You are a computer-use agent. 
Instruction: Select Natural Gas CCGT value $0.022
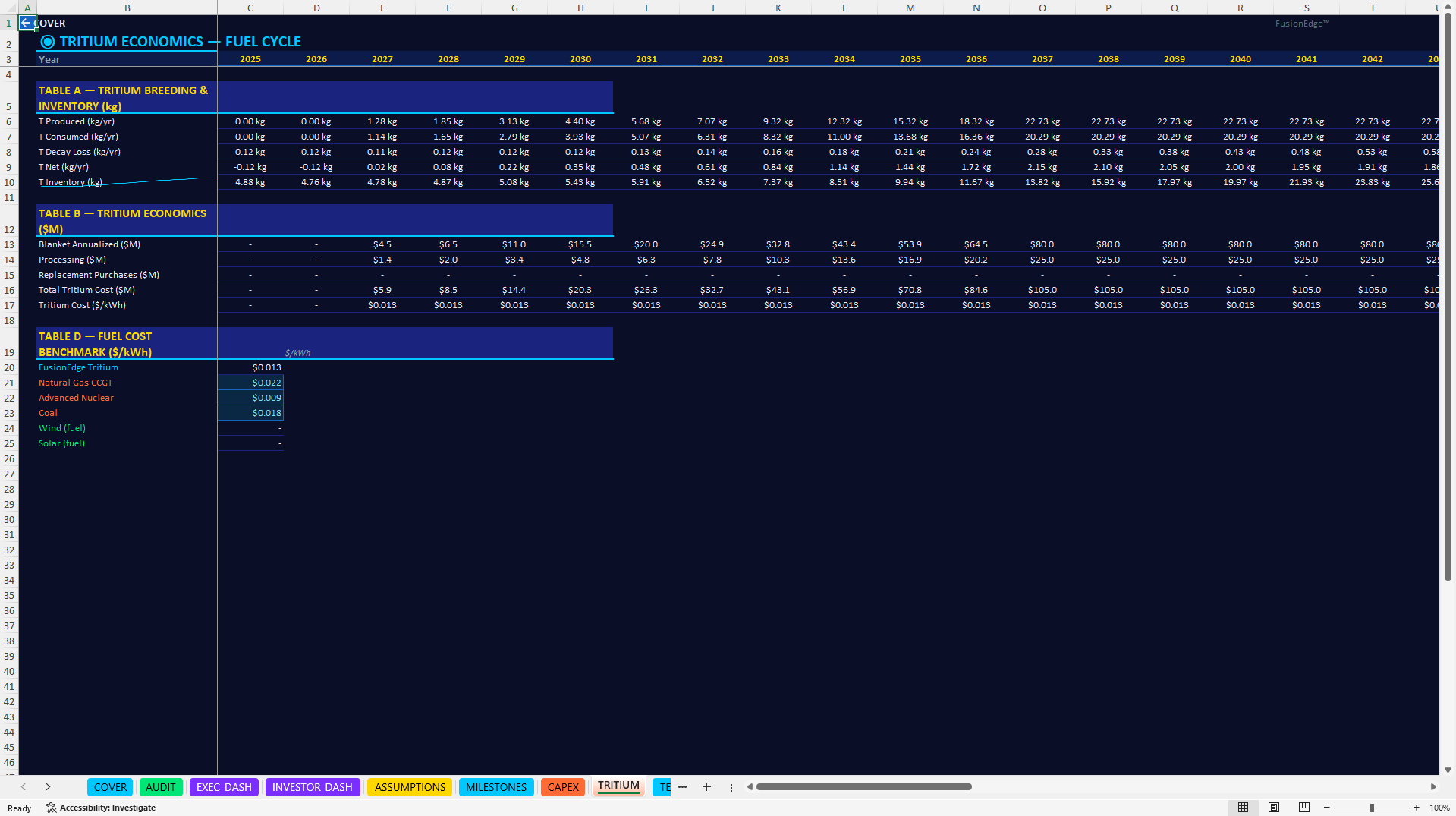(x=250, y=383)
